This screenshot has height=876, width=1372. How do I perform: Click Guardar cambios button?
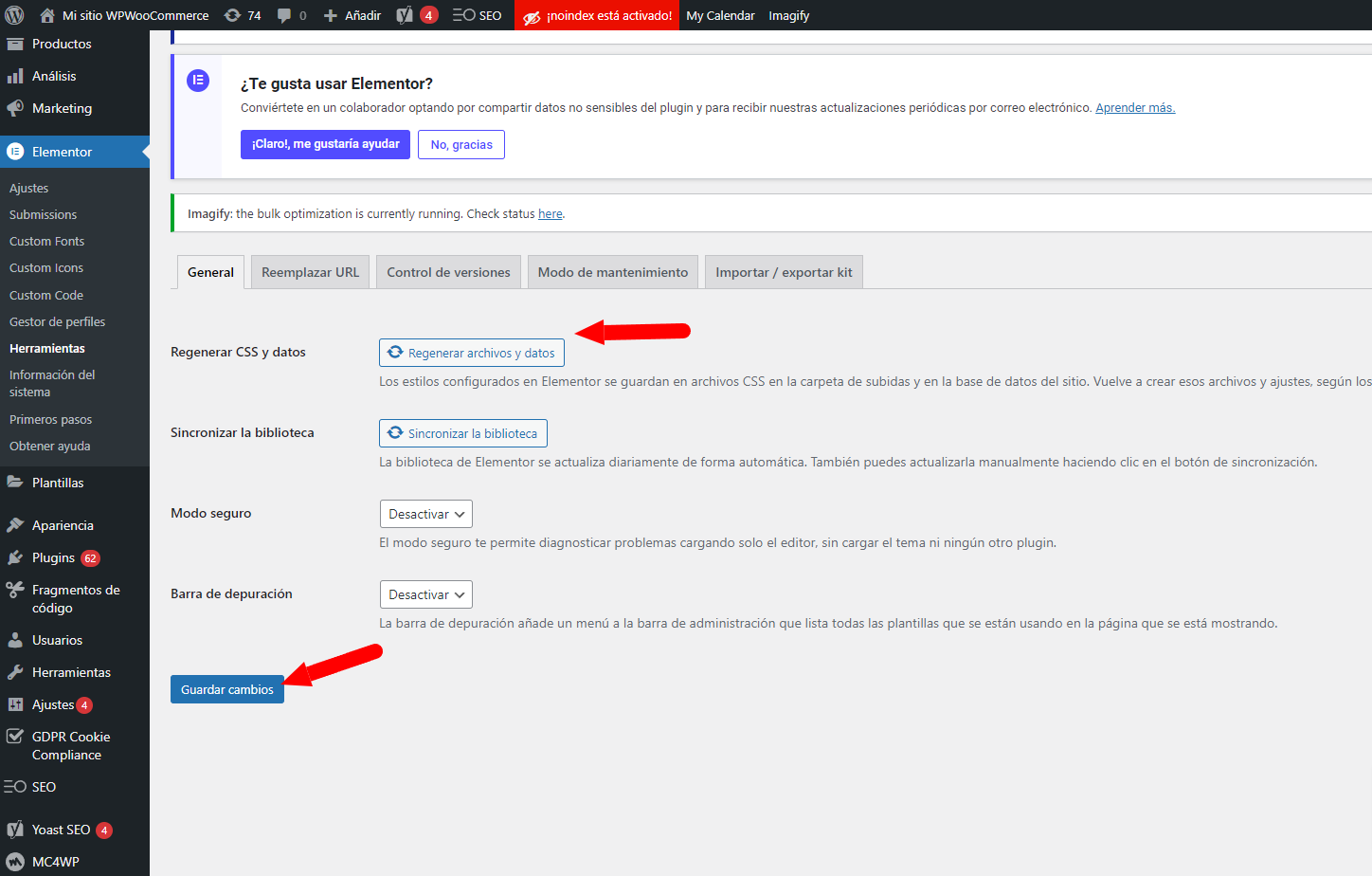pyautogui.click(x=227, y=689)
